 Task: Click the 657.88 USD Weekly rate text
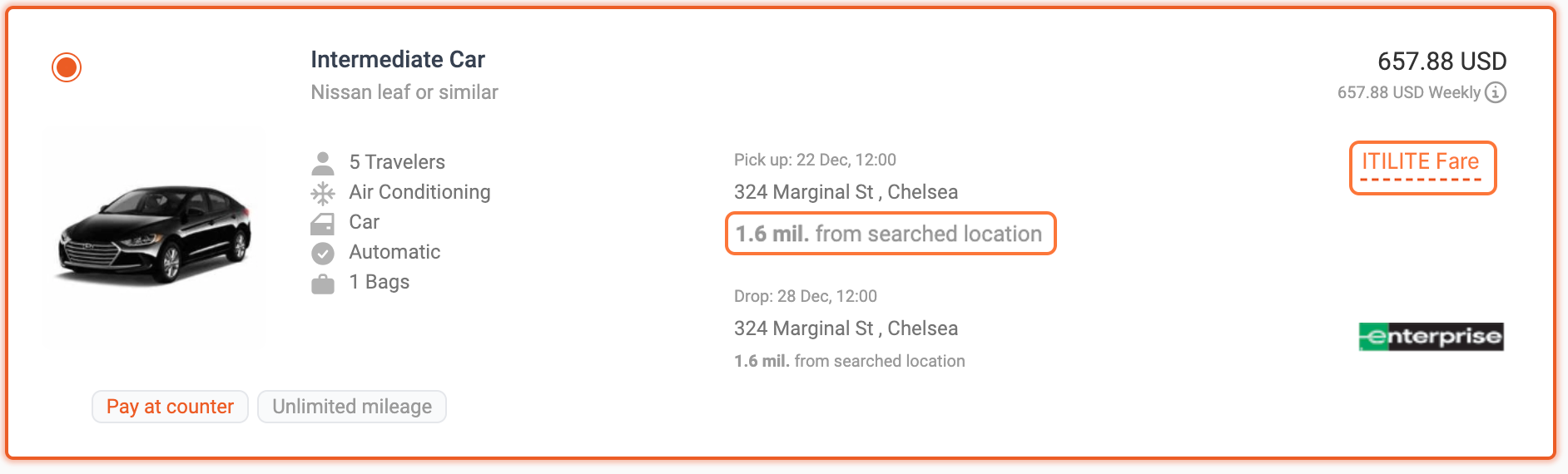pyautogui.click(x=1408, y=92)
